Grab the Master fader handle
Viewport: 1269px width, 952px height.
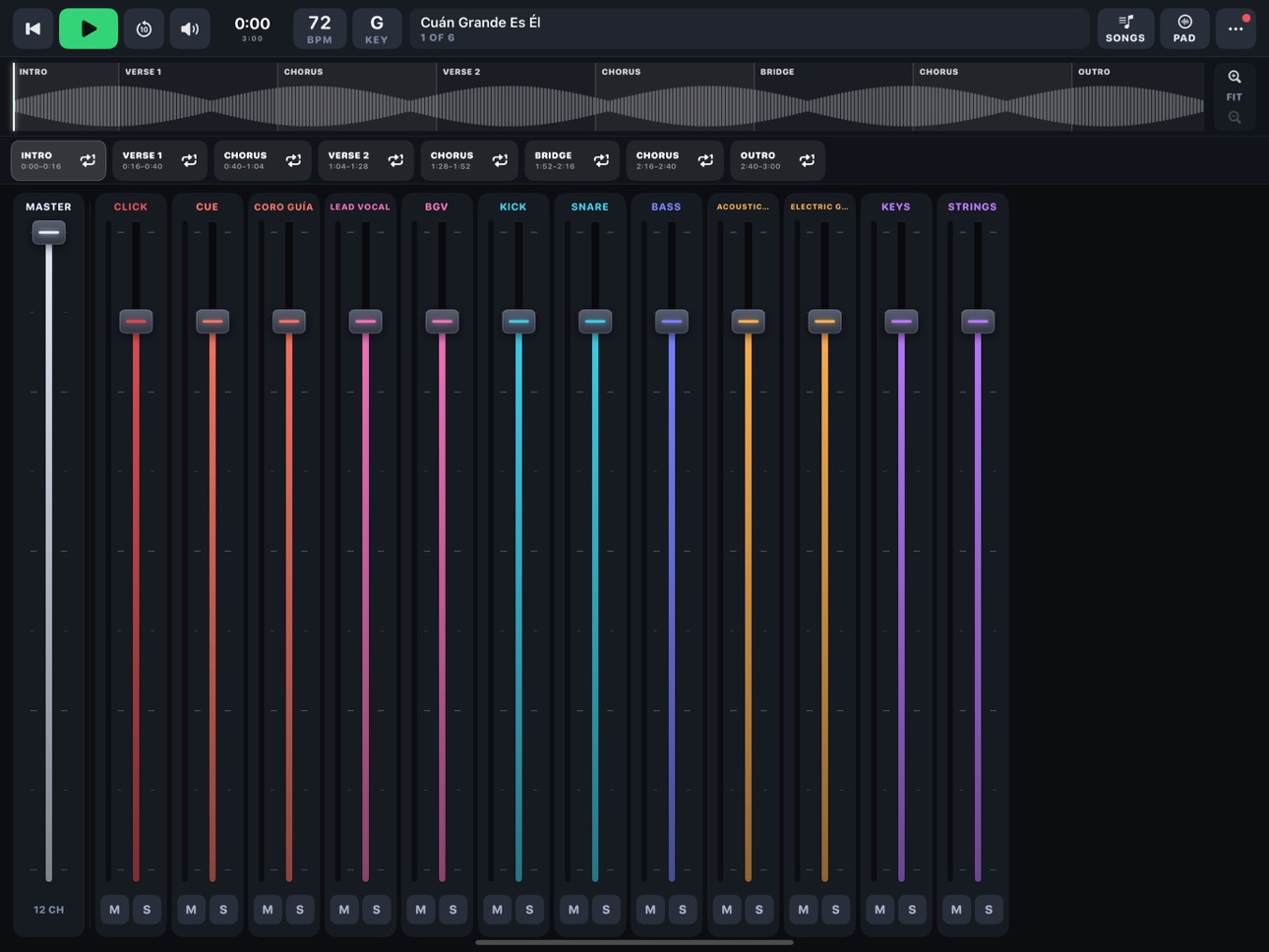tap(48, 232)
